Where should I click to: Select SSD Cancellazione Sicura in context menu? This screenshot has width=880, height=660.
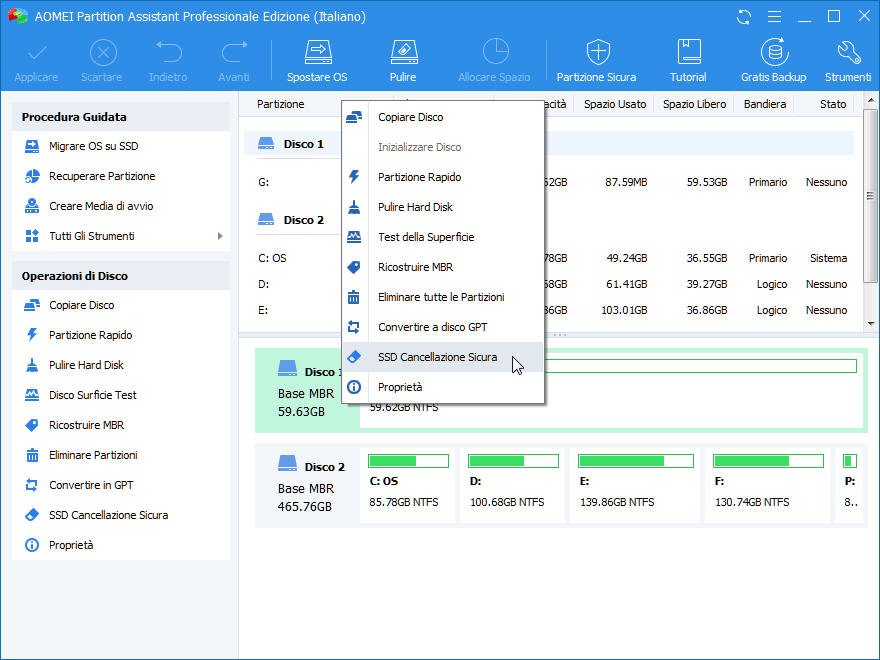coord(442,357)
